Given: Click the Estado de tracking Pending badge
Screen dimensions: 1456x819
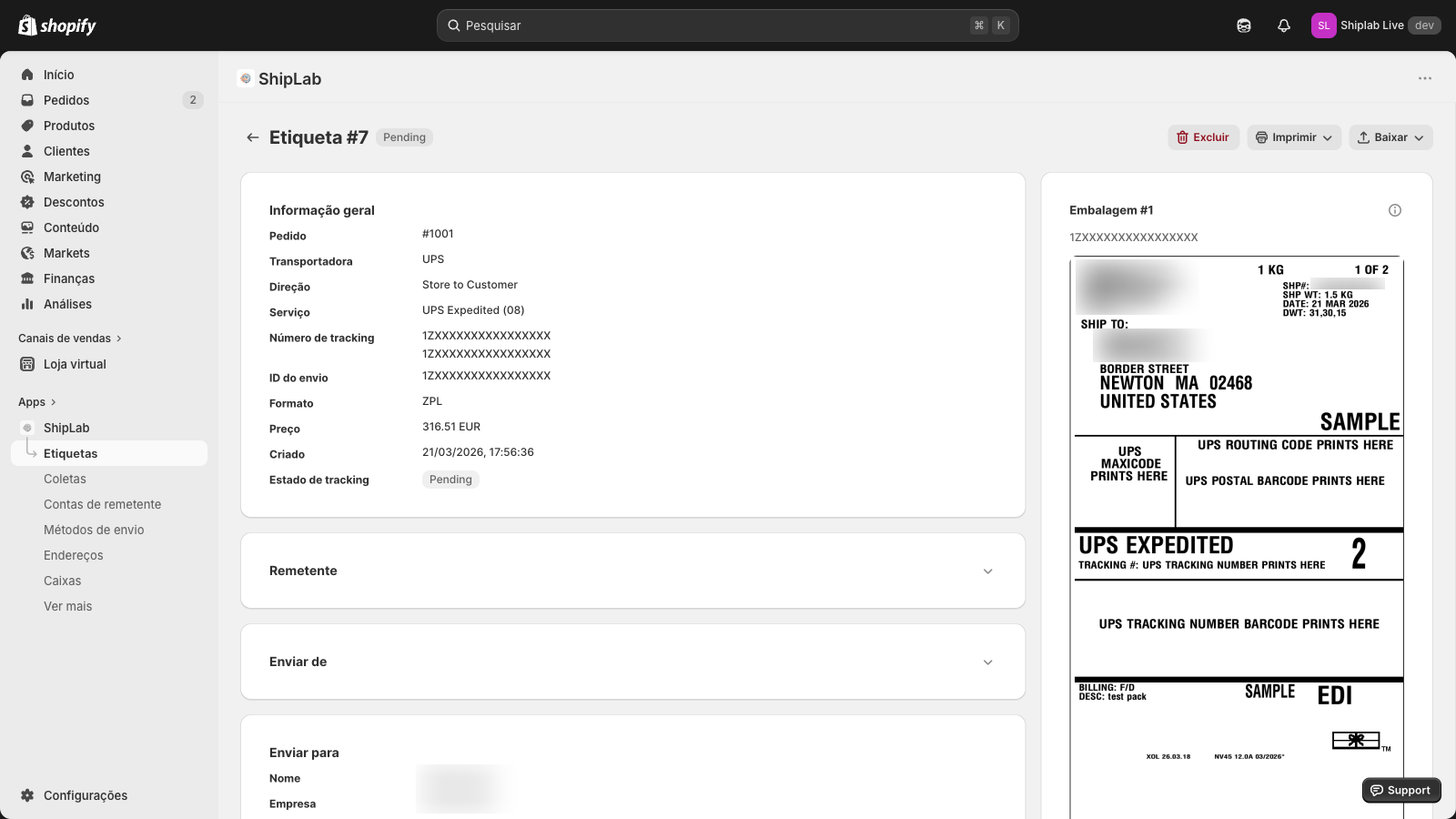Looking at the screenshot, I should (x=450, y=480).
